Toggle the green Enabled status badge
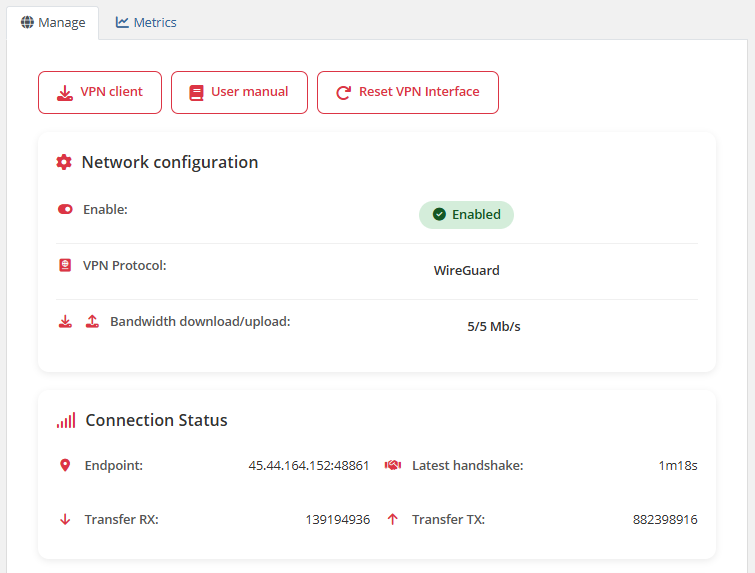Viewport: 755px width, 573px height. pos(466,215)
